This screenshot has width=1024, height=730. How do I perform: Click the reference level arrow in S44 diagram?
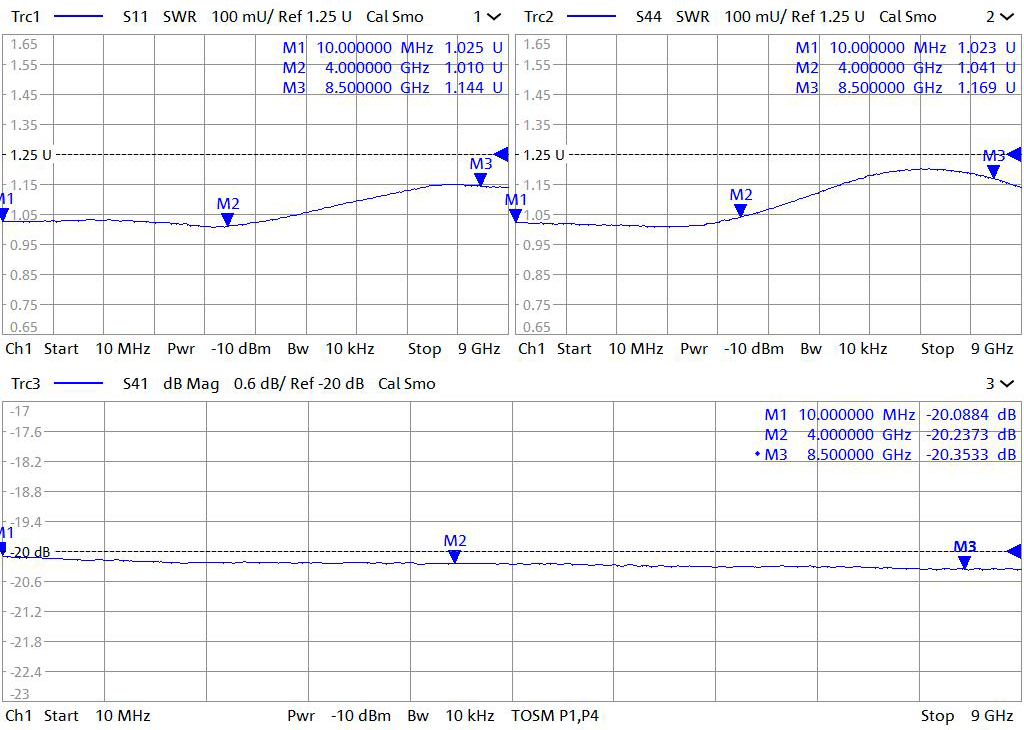pyautogui.click(x=1014, y=154)
